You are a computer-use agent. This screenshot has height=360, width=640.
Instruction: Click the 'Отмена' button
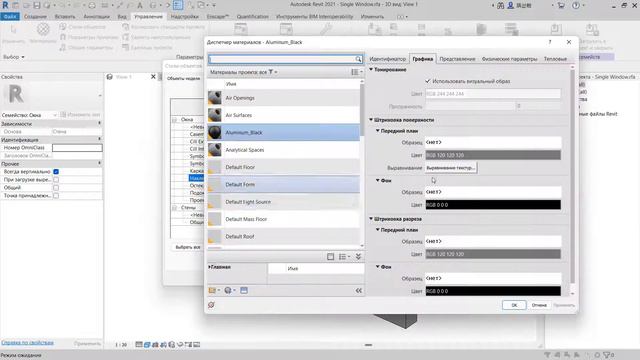click(x=539, y=305)
